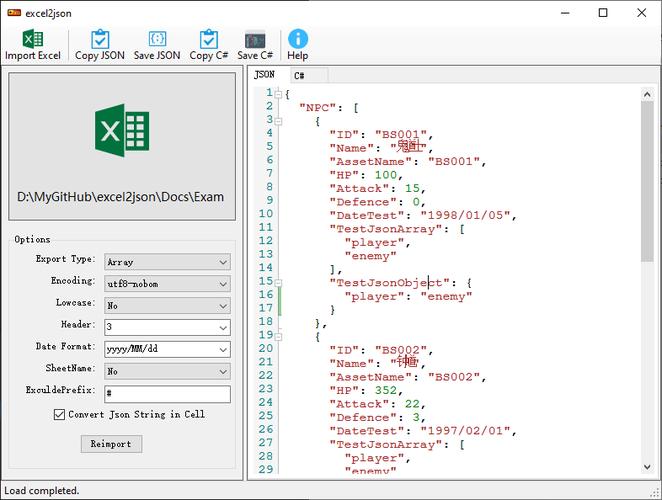Click the "enemy" value on line 16
662x500 pixels.
tap(446, 296)
